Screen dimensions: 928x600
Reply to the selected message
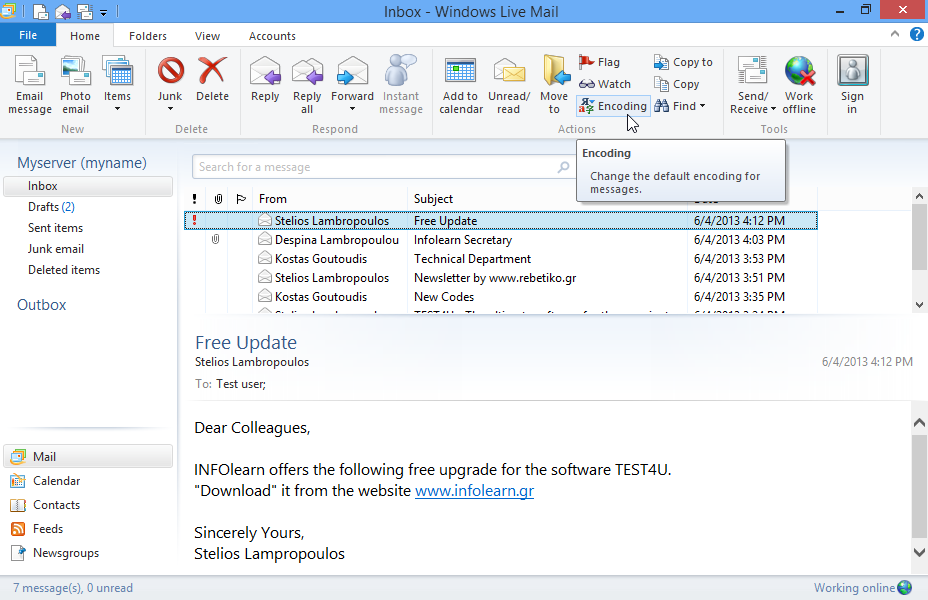[265, 79]
